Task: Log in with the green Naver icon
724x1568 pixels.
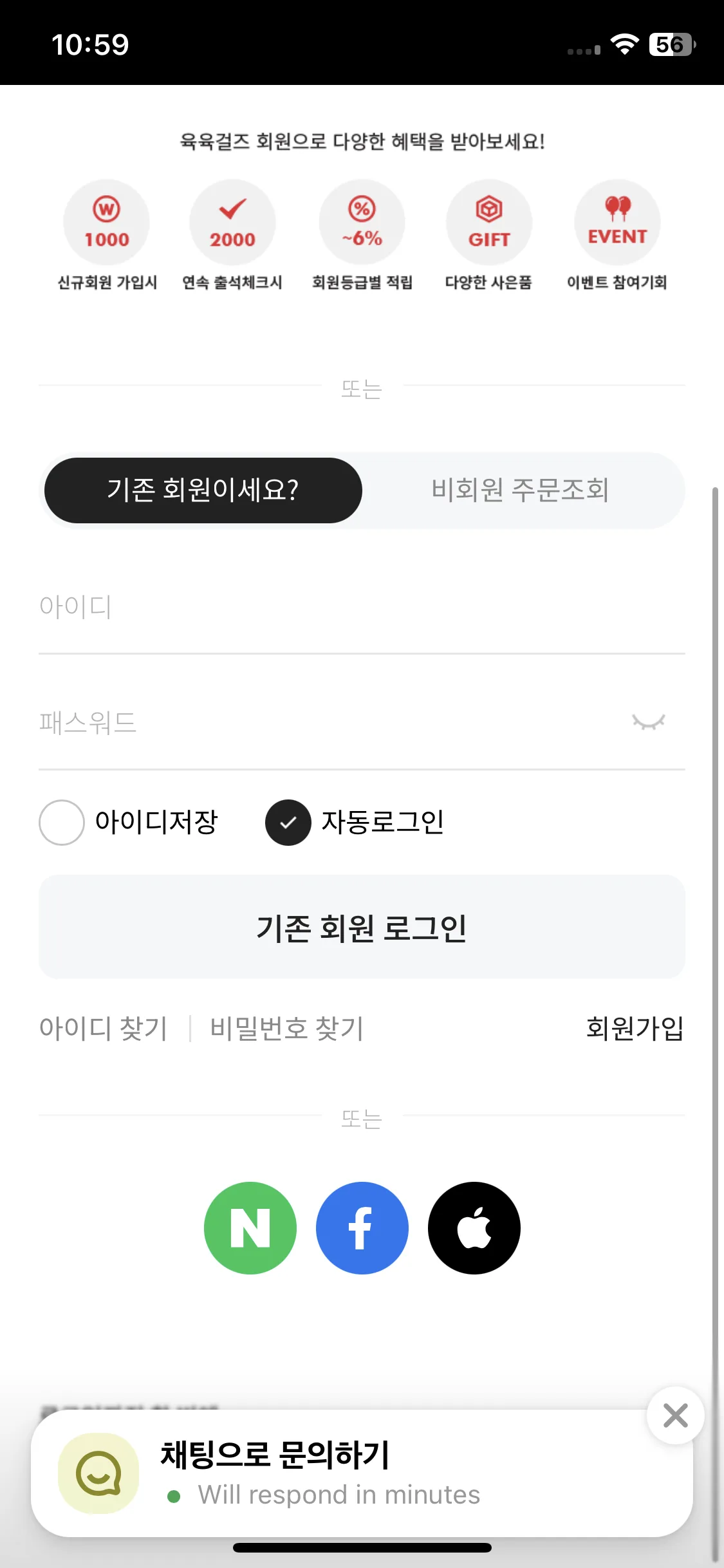Action: tap(250, 1227)
